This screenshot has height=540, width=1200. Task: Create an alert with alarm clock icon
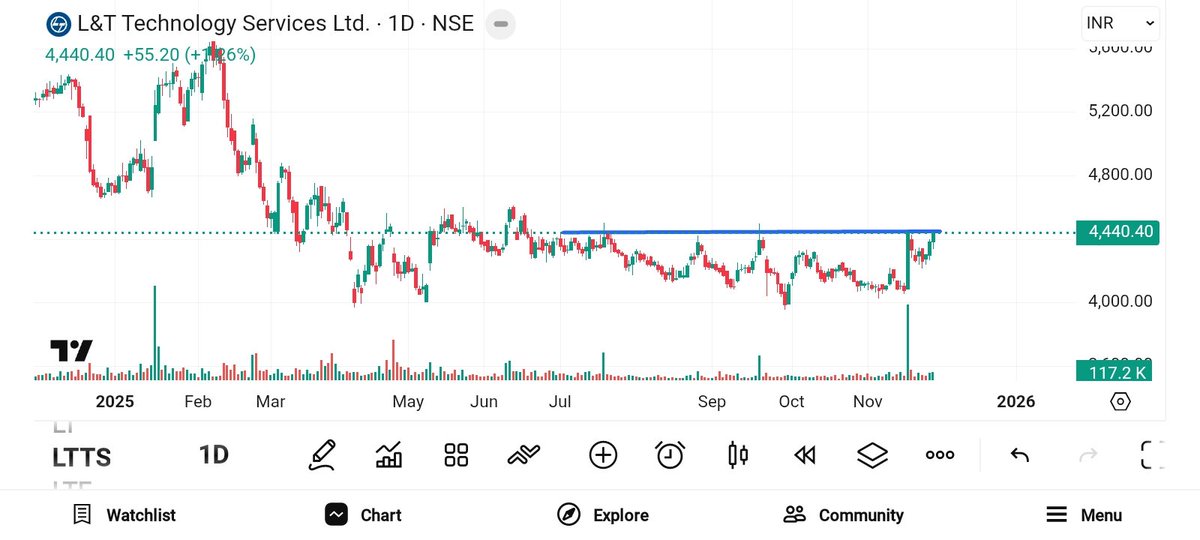point(670,455)
